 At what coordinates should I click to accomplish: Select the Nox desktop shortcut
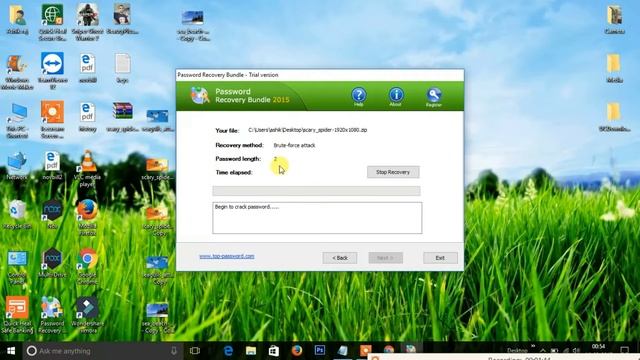[52, 215]
